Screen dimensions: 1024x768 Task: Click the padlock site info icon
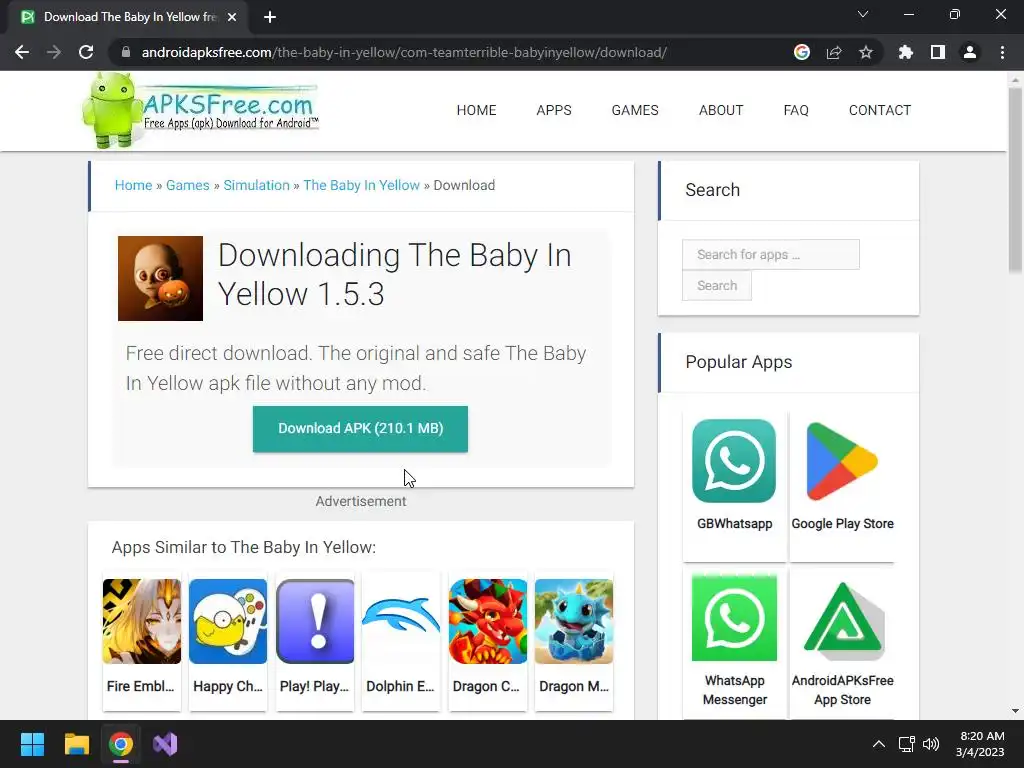(x=126, y=52)
